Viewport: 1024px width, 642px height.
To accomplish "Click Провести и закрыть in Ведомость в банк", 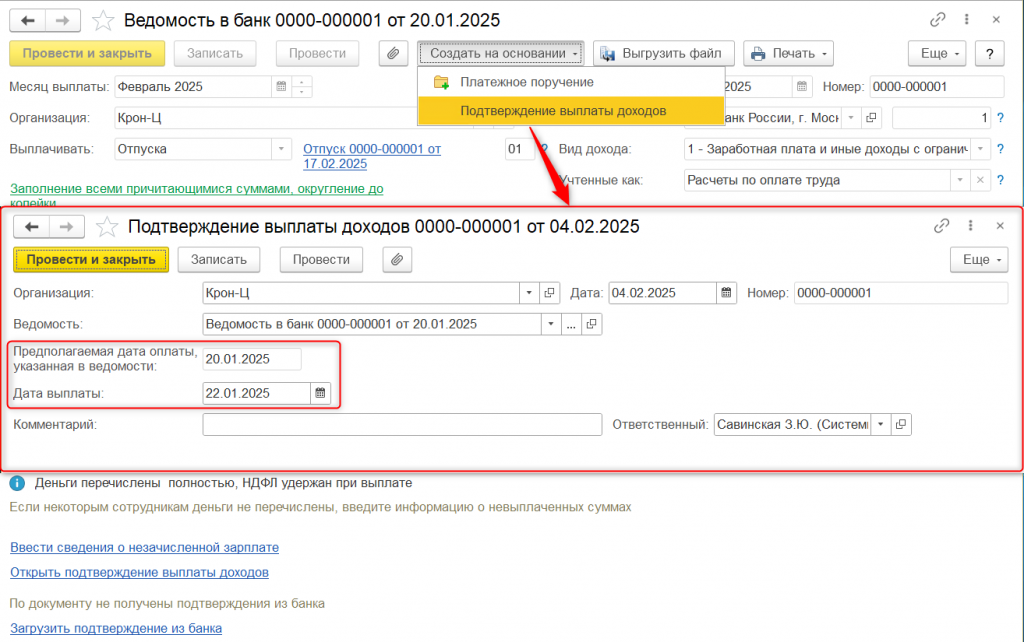I will click(x=87, y=54).
